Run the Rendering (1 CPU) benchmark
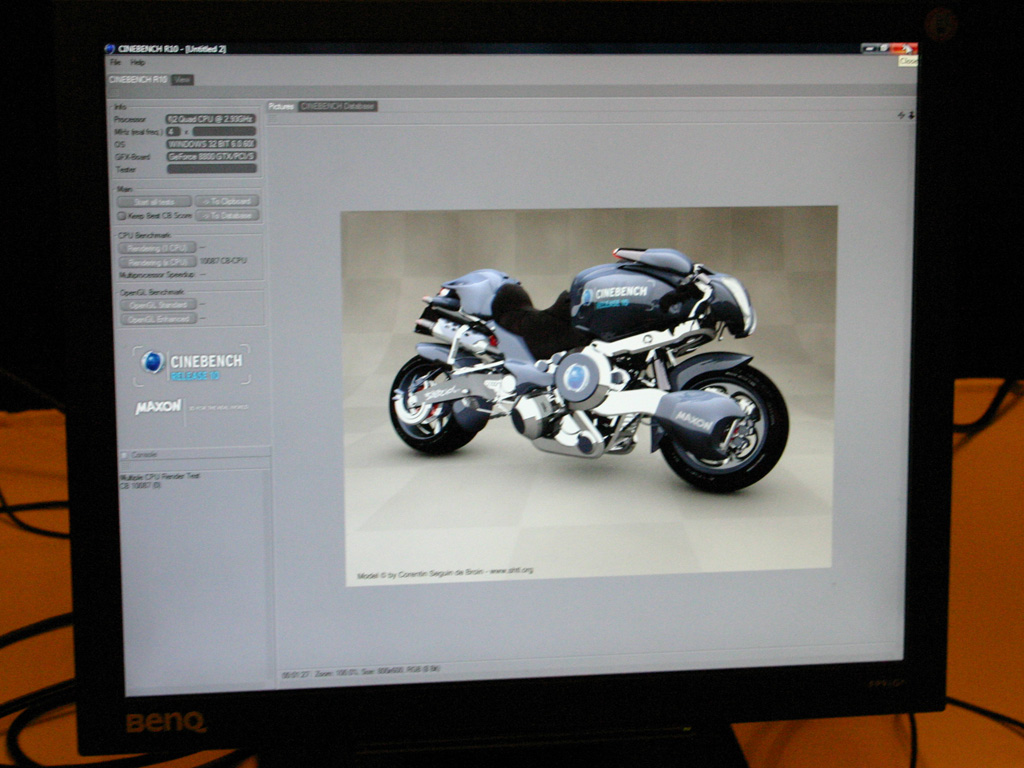Image resolution: width=1024 pixels, height=768 pixels. tap(157, 248)
